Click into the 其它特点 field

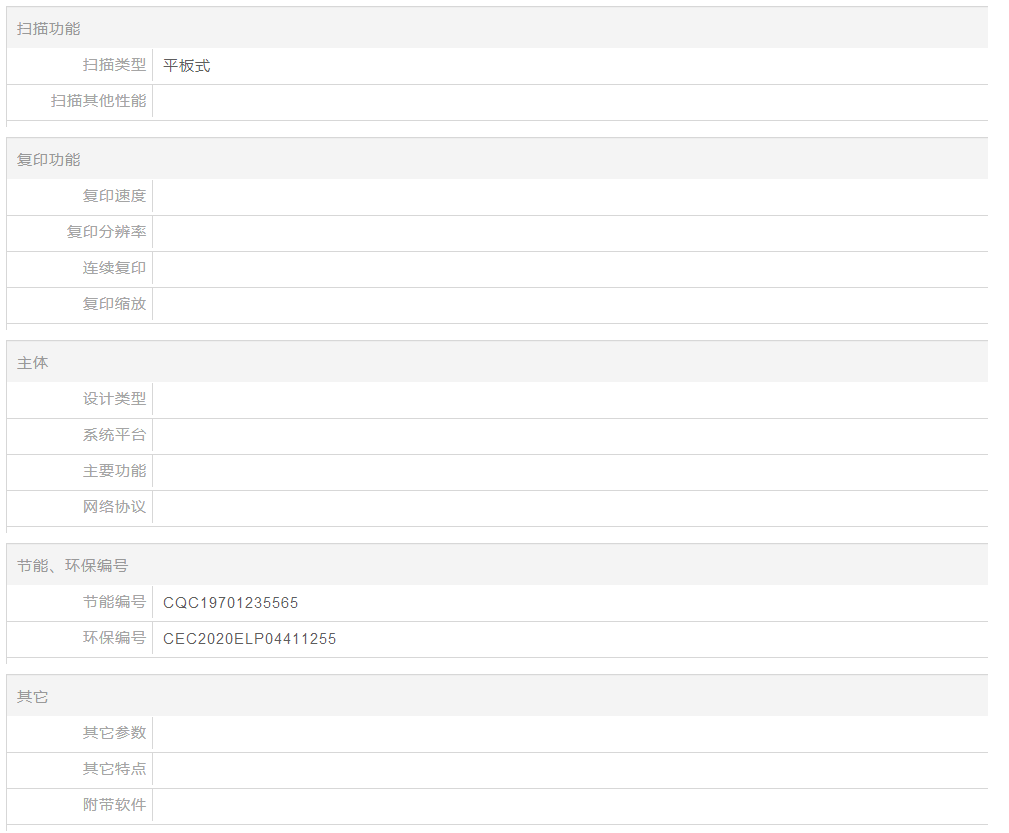(x=569, y=770)
